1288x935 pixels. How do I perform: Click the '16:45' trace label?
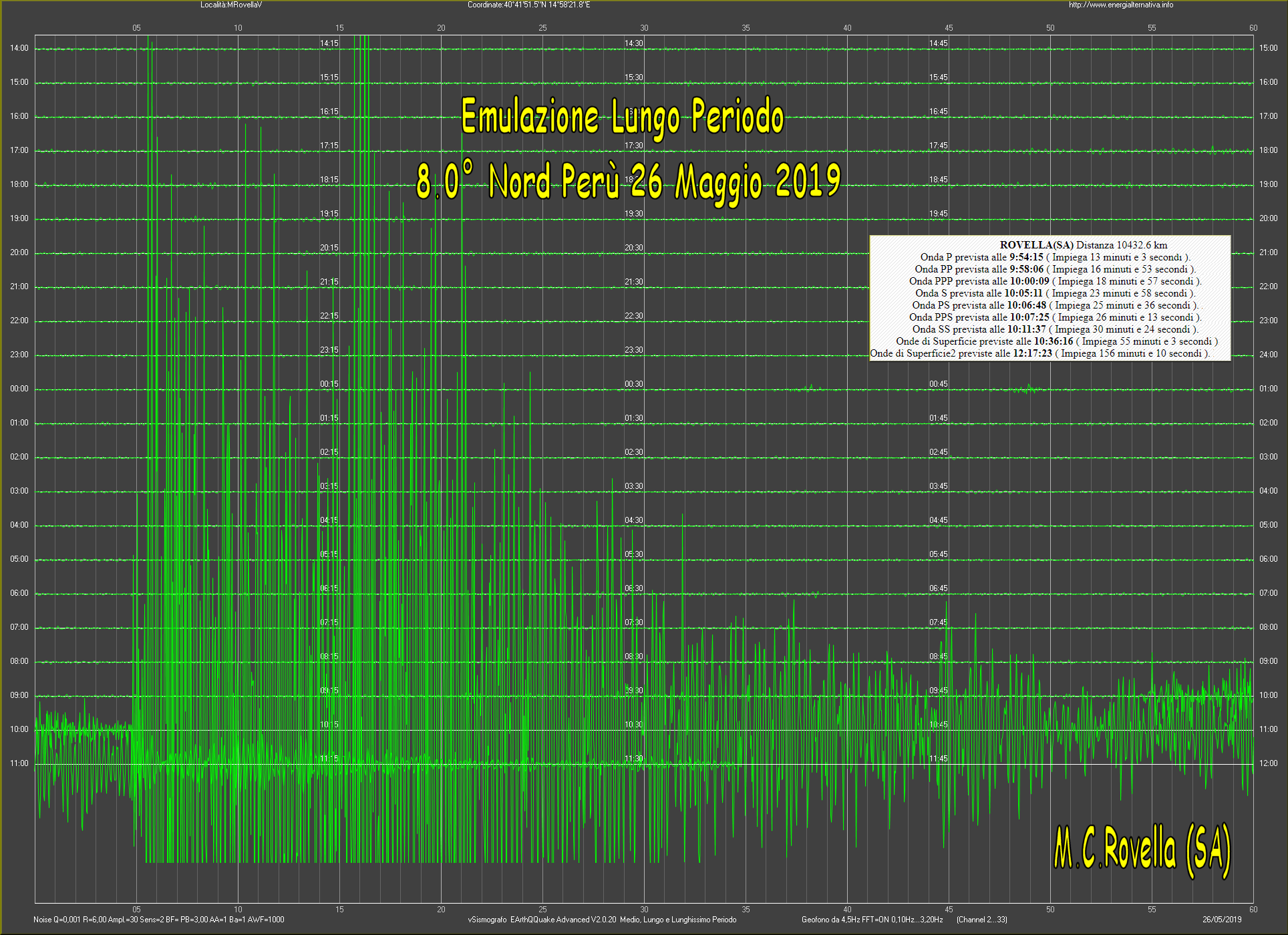[x=939, y=112]
